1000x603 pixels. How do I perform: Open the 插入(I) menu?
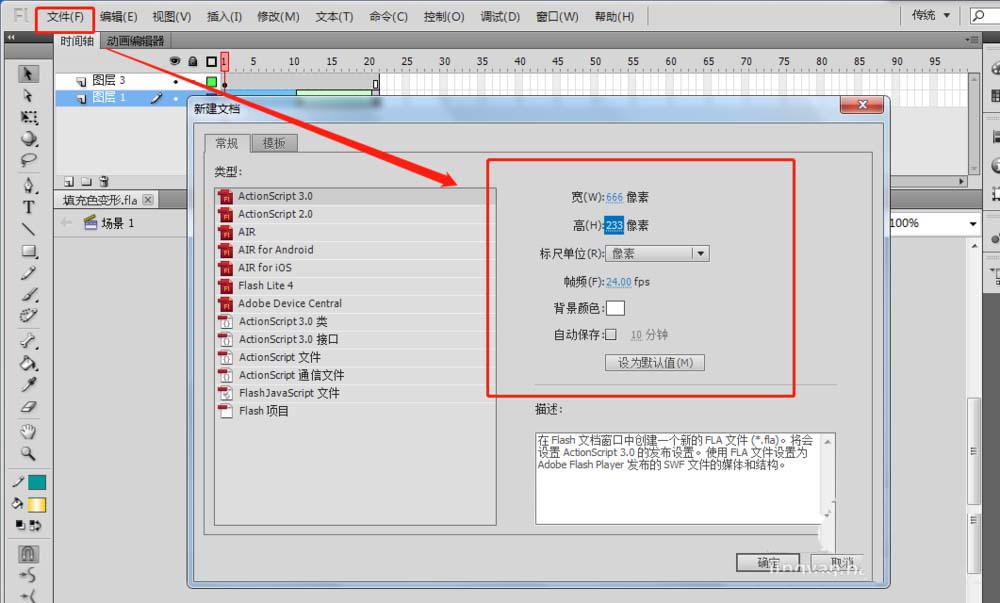coord(224,17)
